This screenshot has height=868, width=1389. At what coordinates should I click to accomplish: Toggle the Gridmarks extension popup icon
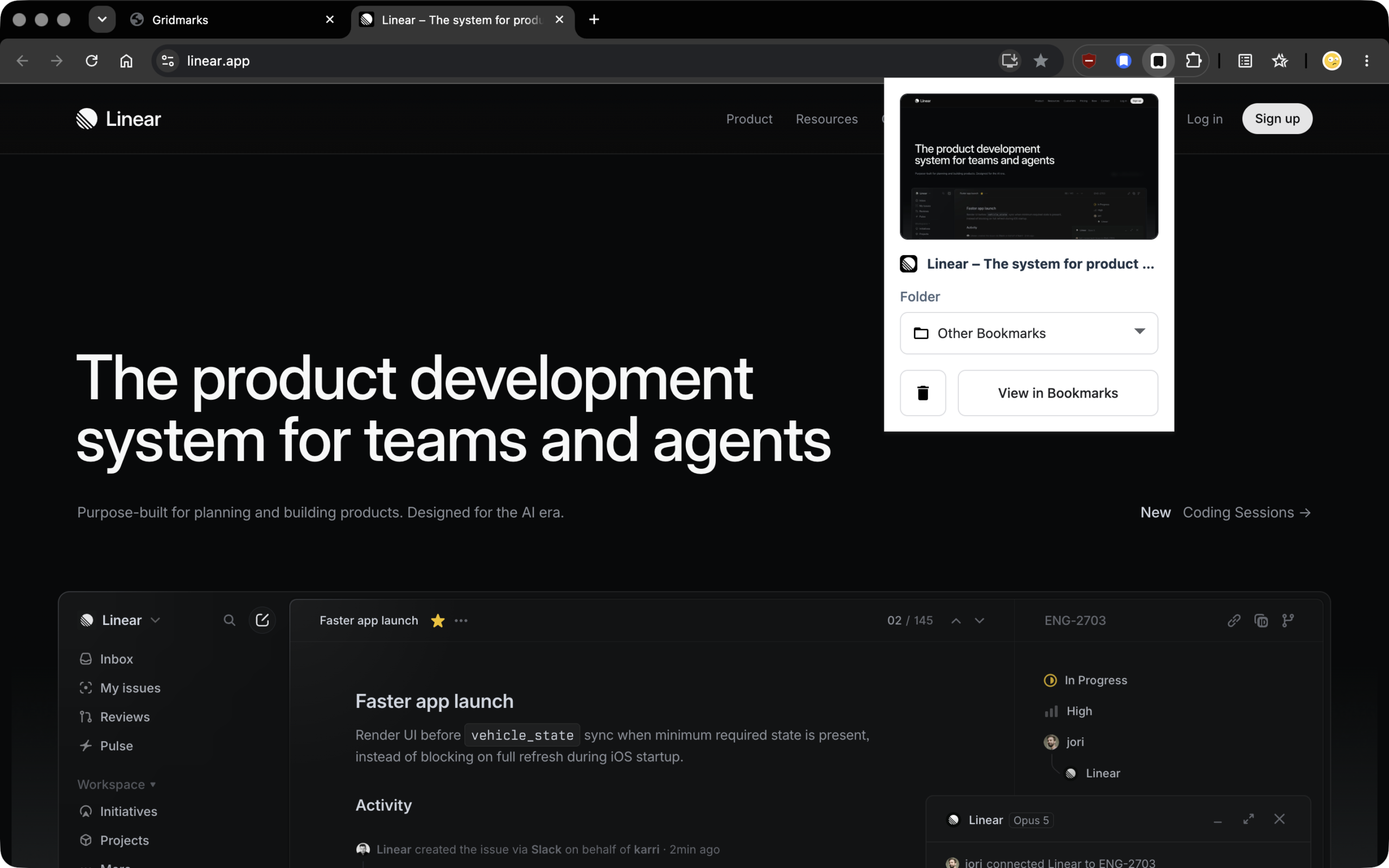point(1158,61)
